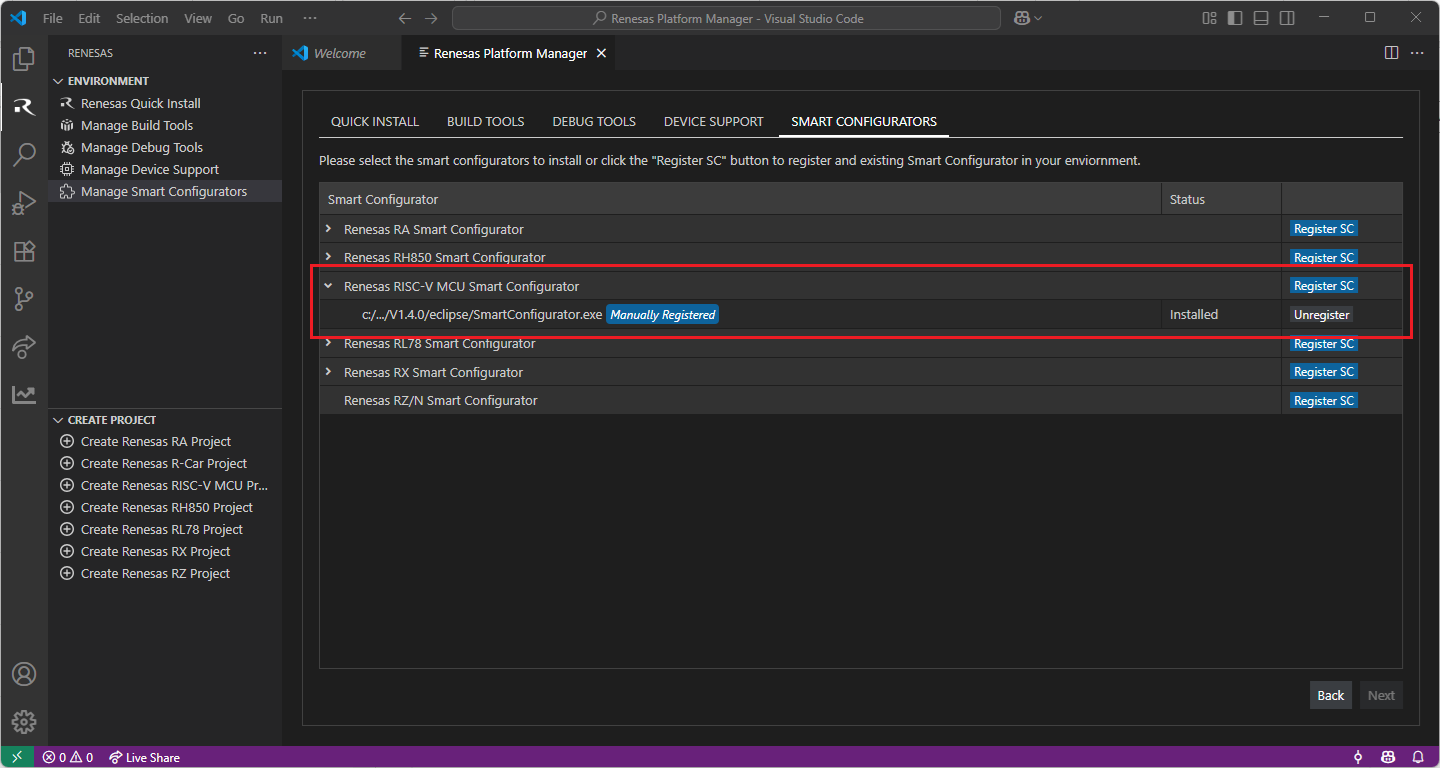Open the Search view icon

coord(24,155)
